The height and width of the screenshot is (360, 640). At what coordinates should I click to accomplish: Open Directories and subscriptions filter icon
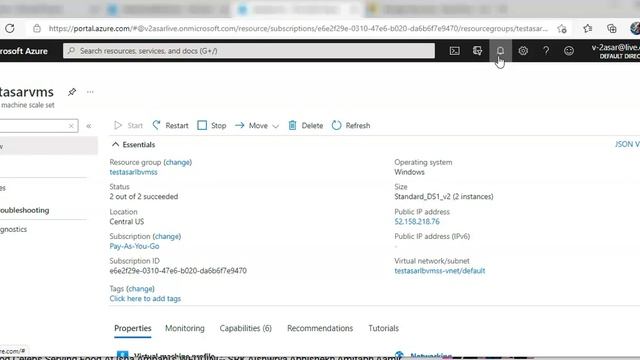[477, 51]
